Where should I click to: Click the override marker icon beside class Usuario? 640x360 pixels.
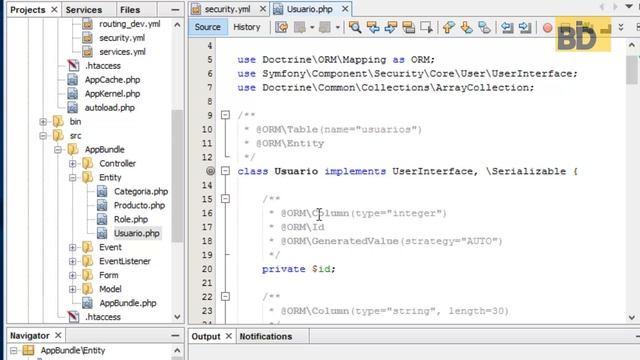coord(210,171)
